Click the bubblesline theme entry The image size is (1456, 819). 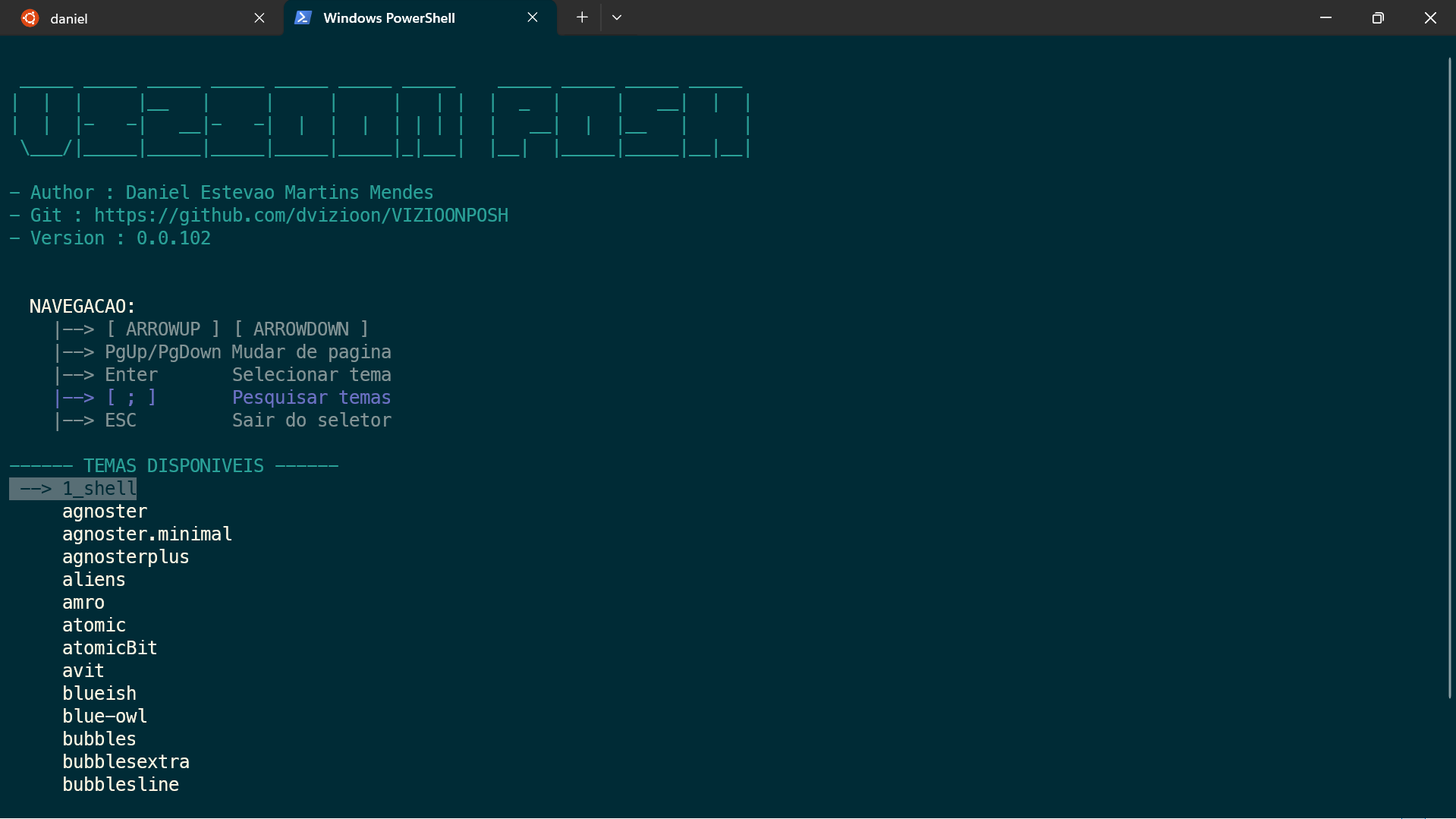(121, 785)
